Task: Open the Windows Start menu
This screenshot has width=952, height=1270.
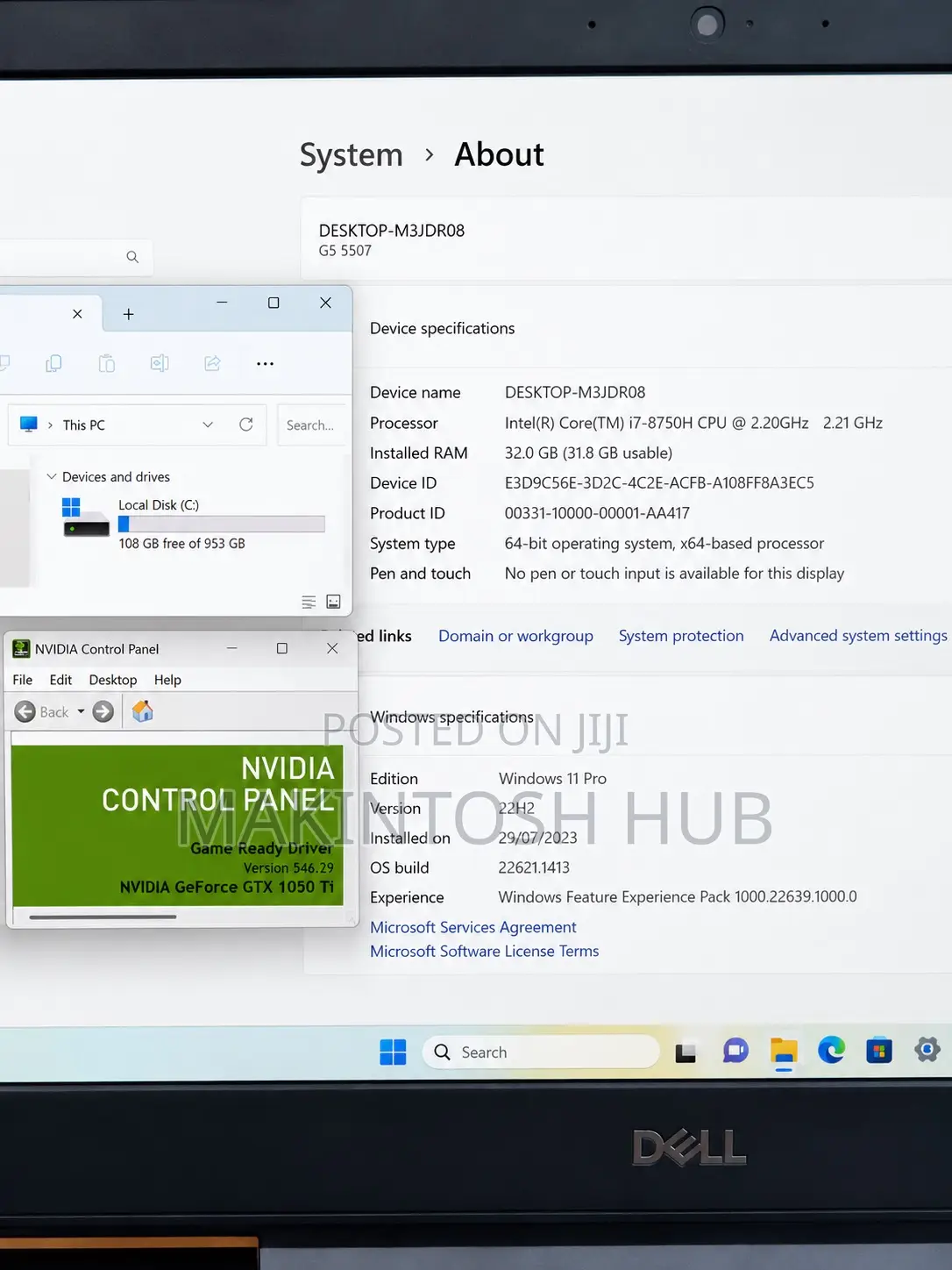Action: tap(393, 1052)
